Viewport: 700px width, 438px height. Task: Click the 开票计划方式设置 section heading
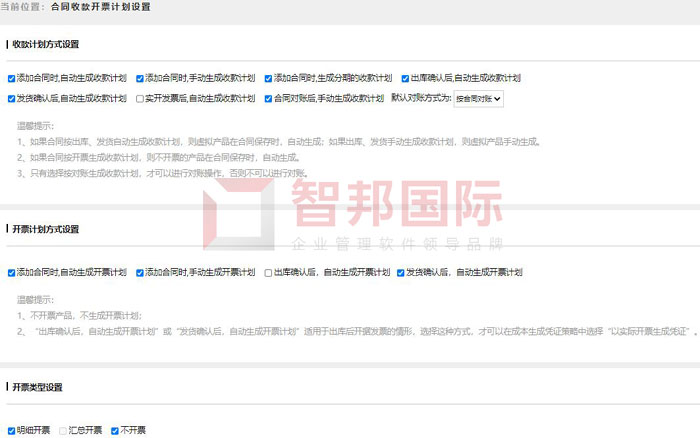pyautogui.click(x=45, y=229)
